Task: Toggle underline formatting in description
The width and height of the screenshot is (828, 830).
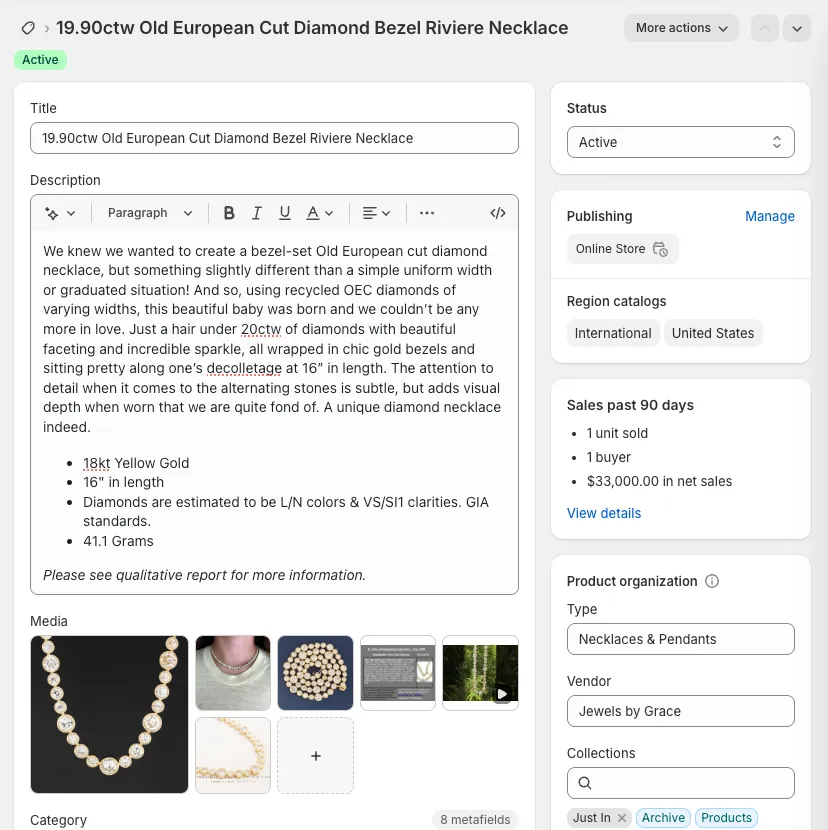Action: (x=285, y=213)
